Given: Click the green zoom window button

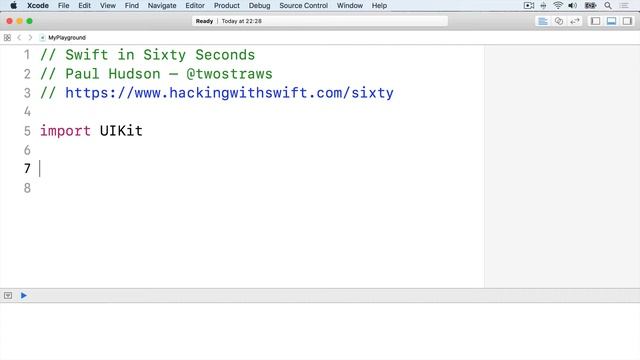Looking at the screenshot, I should coord(29,21).
